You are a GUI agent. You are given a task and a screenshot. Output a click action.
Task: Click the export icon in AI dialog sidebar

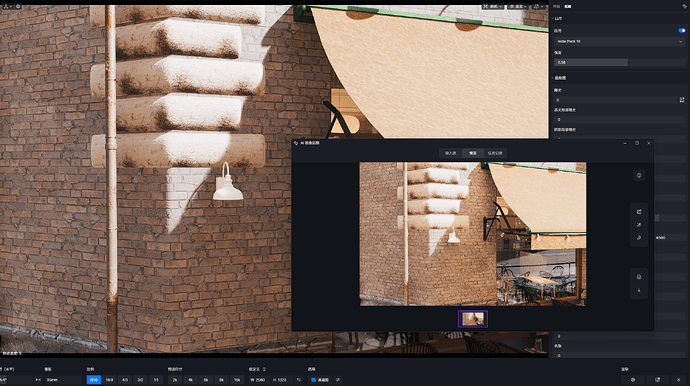click(639, 212)
